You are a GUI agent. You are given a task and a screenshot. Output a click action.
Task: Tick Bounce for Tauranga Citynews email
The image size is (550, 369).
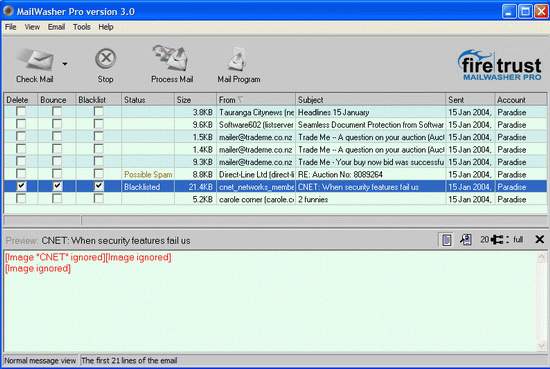tap(57, 112)
